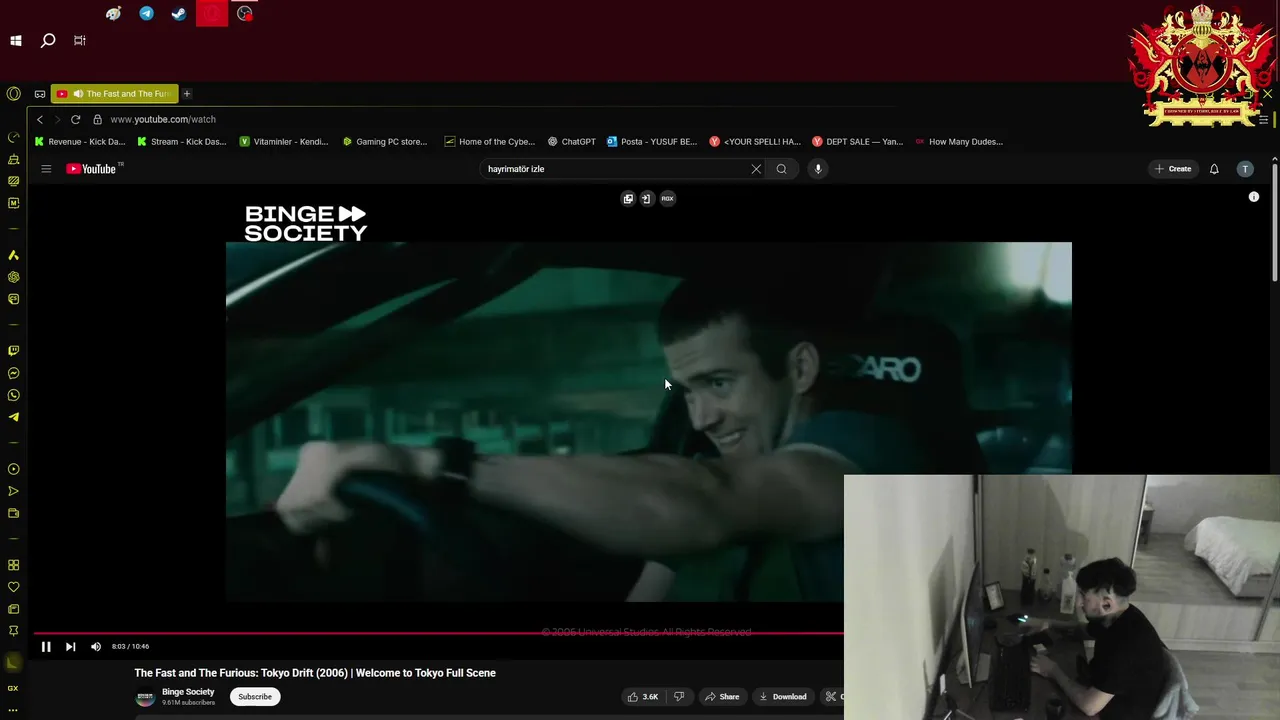1280x720 pixels.
Task: Open the Posta - YUSUF BE bookmark
Action: [x=652, y=141]
